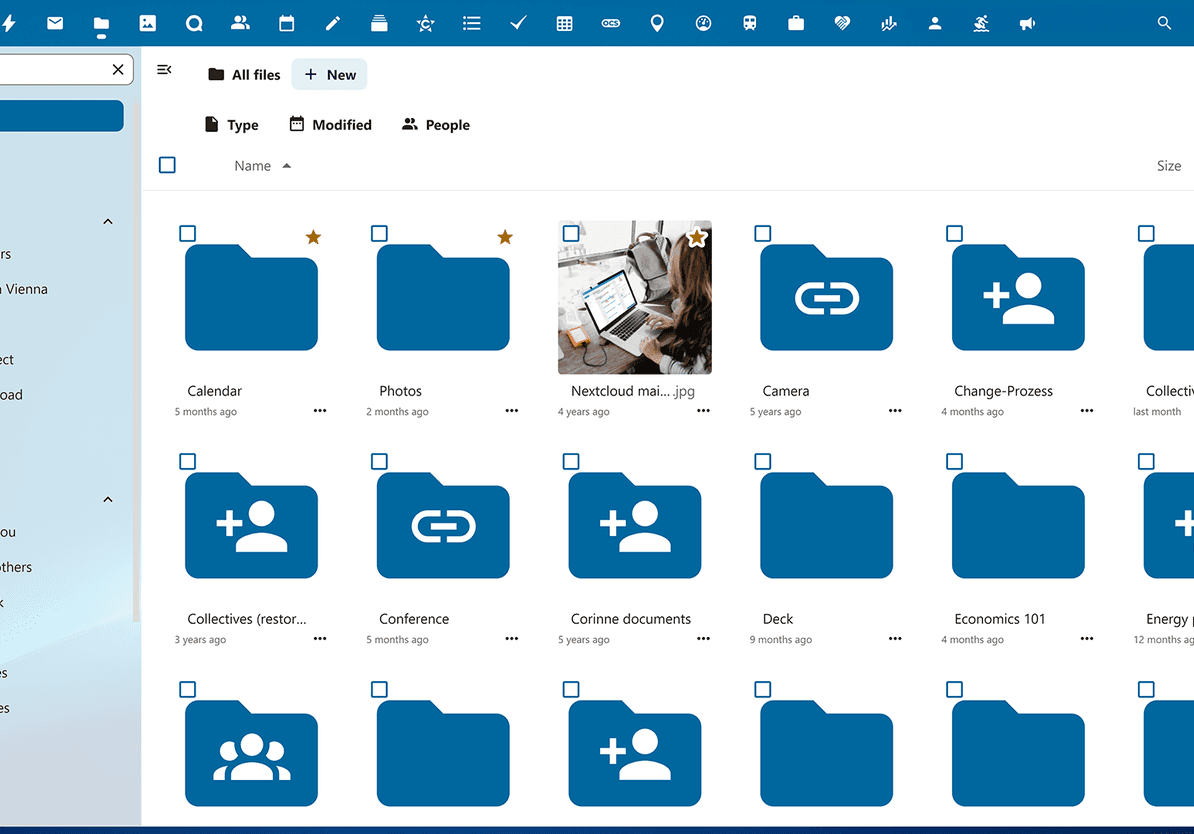This screenshot has height=834, width=1194.
Task: Open the briefcase app icon
Action: pos(797,24)
